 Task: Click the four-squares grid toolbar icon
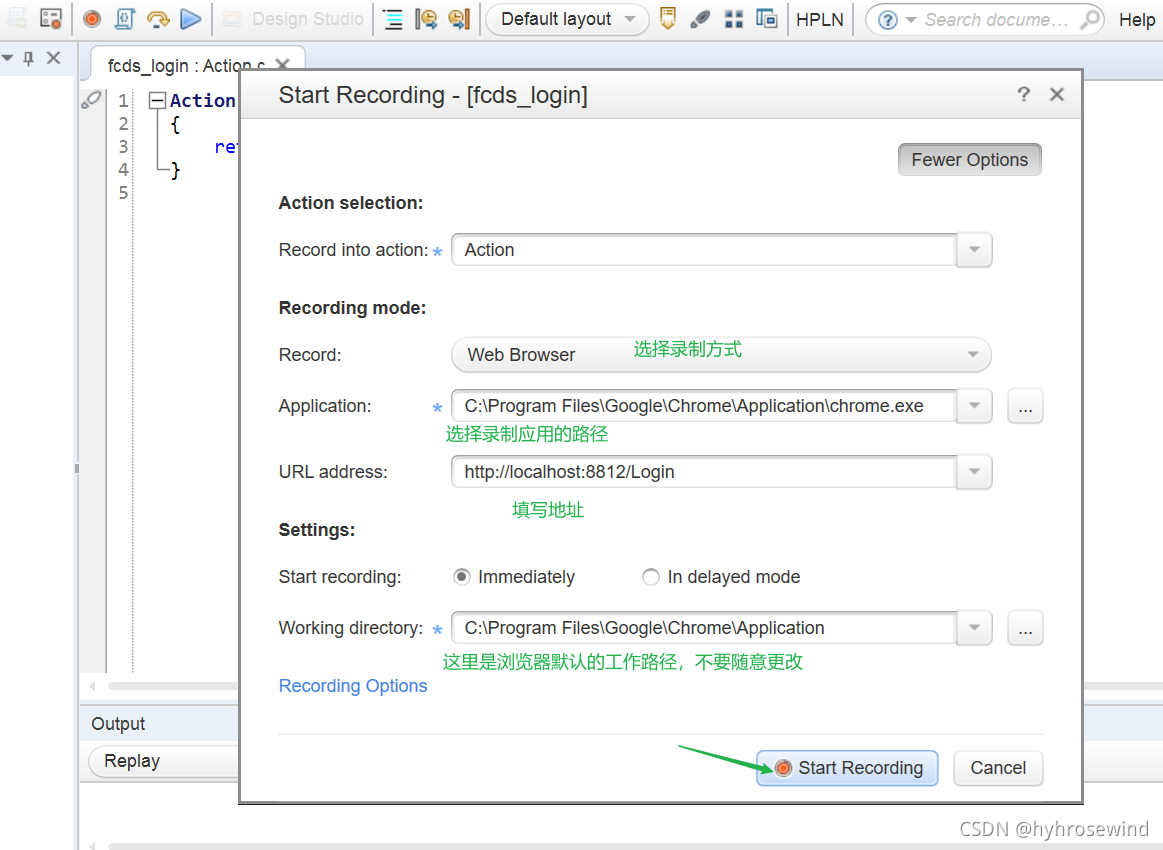pos(734,19)
